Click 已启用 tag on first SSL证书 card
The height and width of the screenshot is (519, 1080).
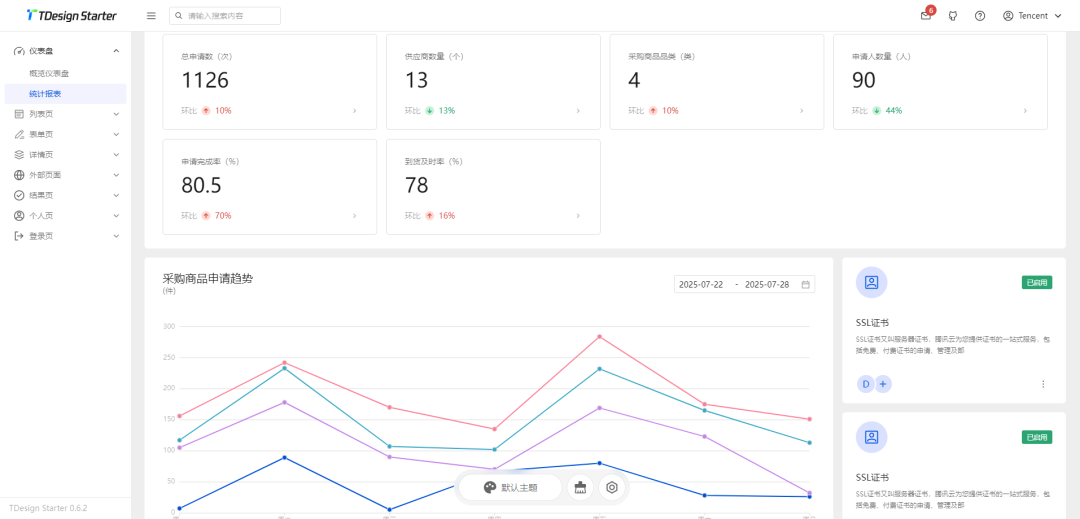click(1037, 282)
